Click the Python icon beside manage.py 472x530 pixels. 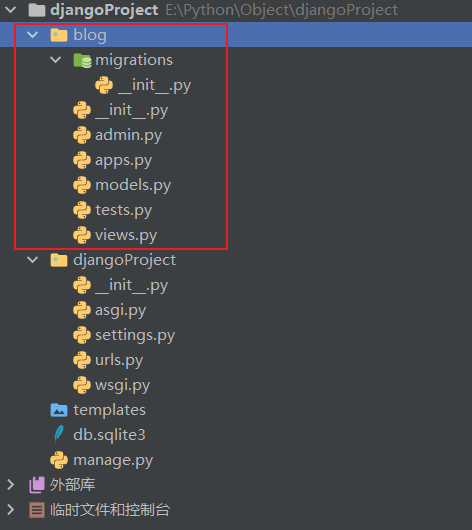[59, 460]
